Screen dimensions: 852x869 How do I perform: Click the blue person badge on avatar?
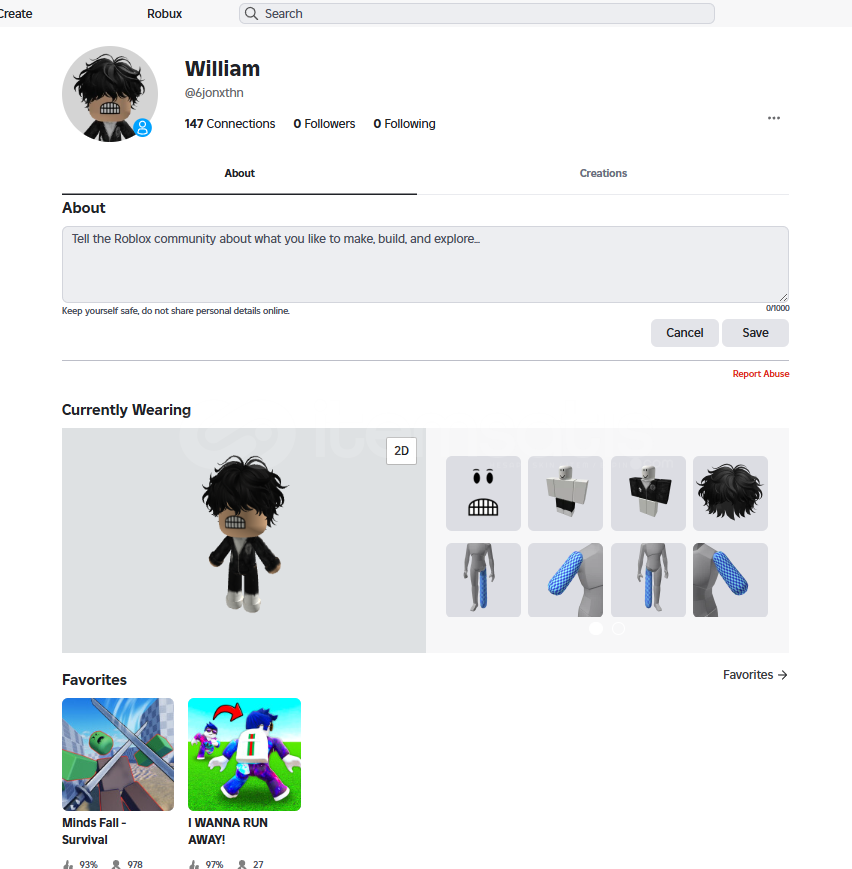pos(142,127)
